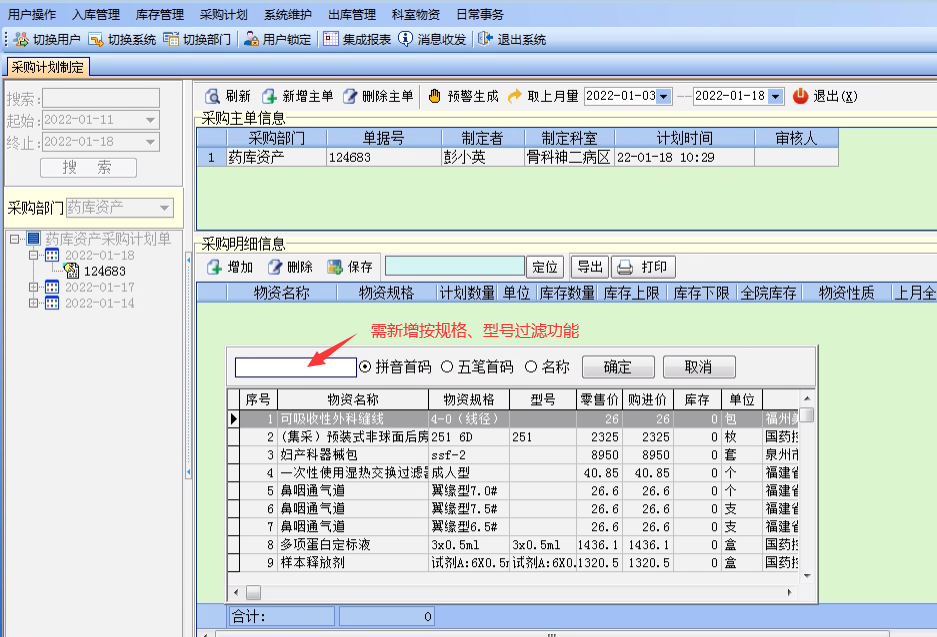Click the popup vertical scrollbar thumb

(x=807, y=415)
